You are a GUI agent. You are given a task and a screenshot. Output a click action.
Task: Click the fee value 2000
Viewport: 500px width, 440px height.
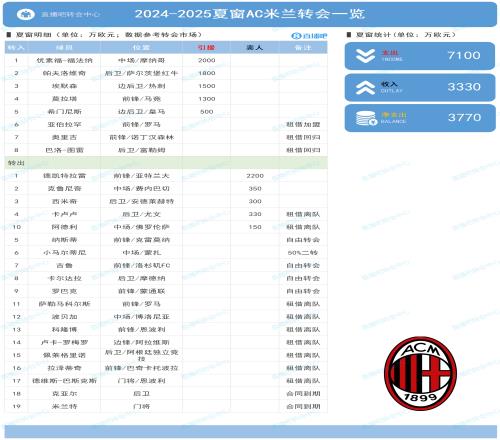pyautogui.click(x=207, y=60)
